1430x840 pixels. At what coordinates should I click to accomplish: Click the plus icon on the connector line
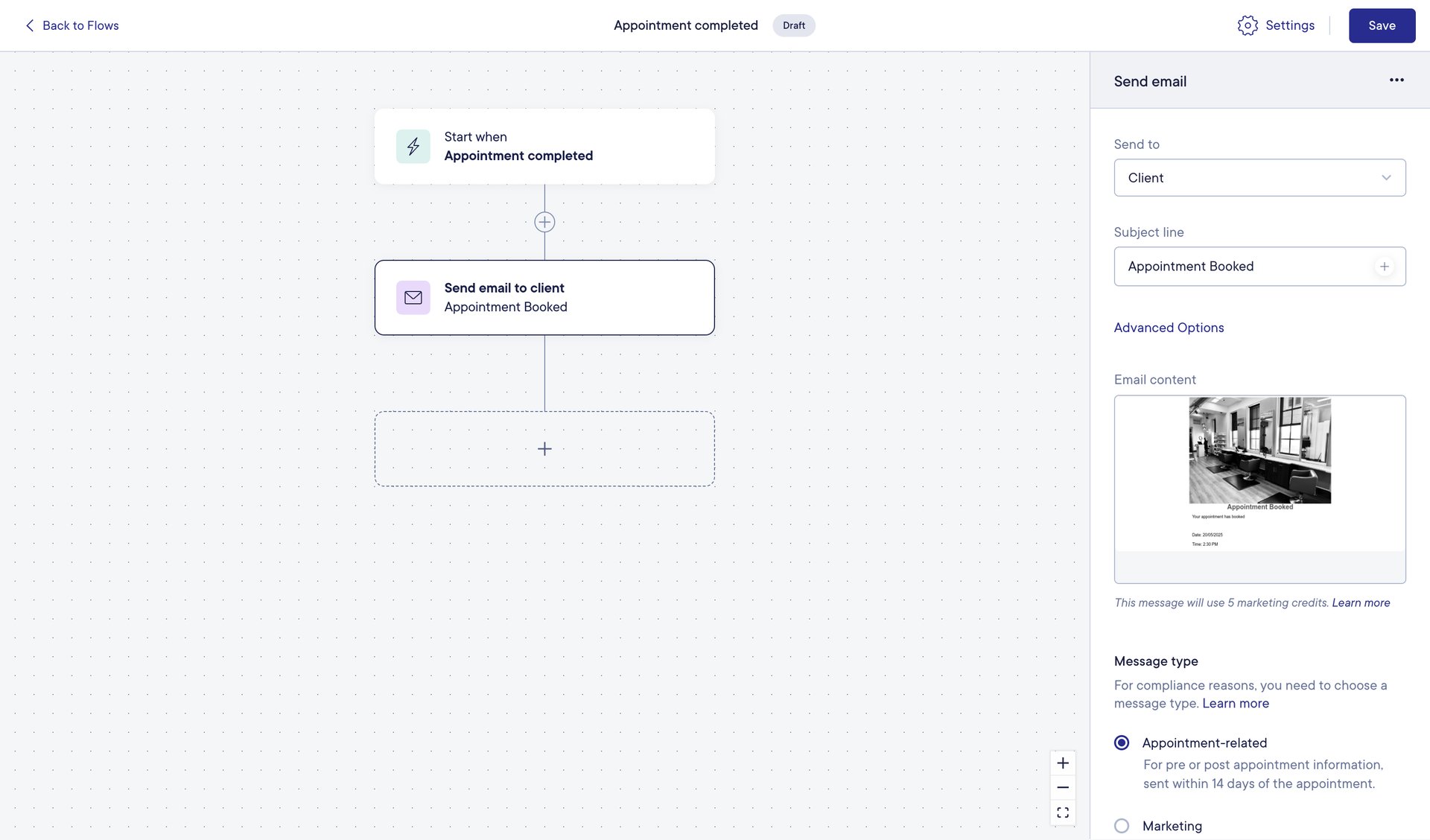[544, 221]
